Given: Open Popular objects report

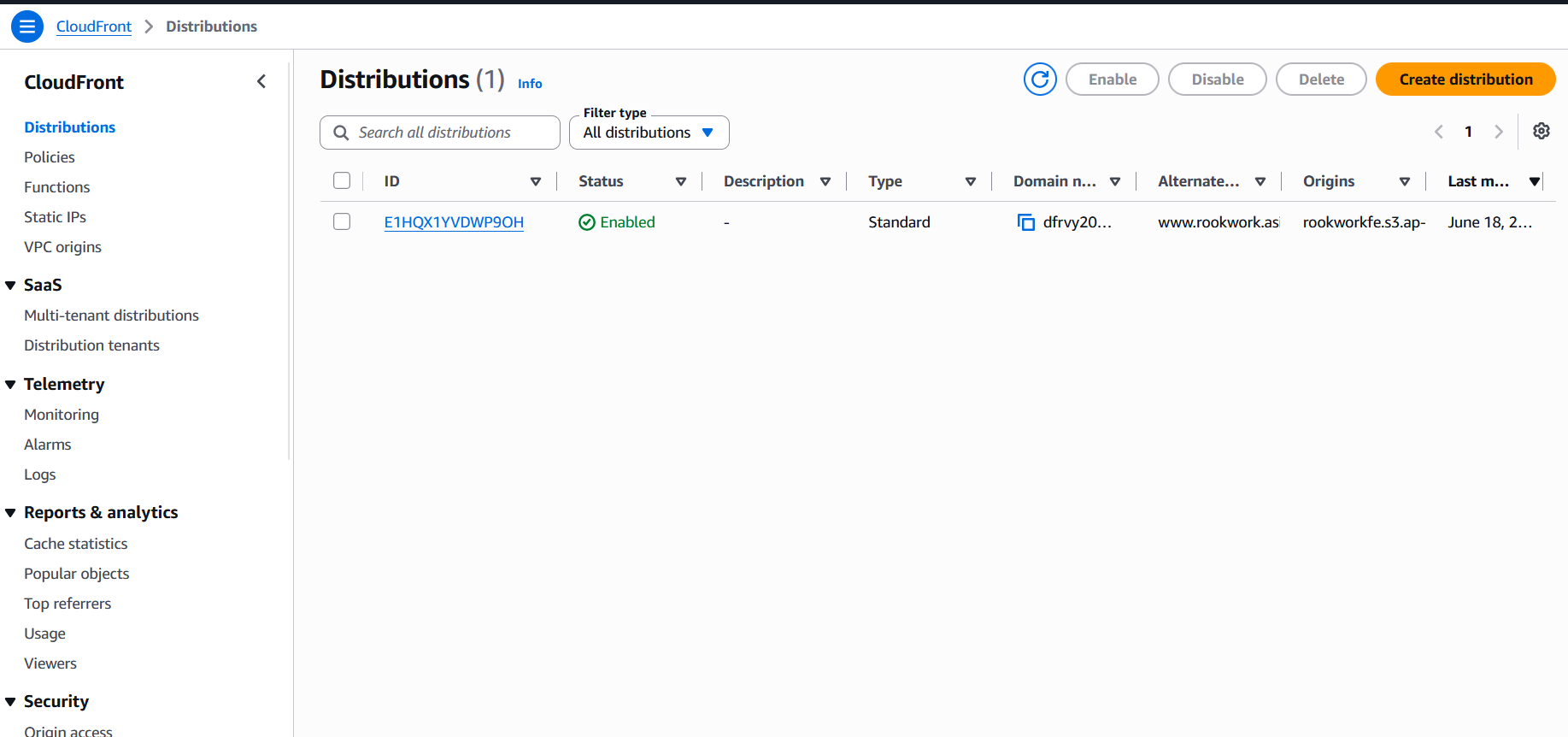Looking at the screenshot, I should click(77, 574).
